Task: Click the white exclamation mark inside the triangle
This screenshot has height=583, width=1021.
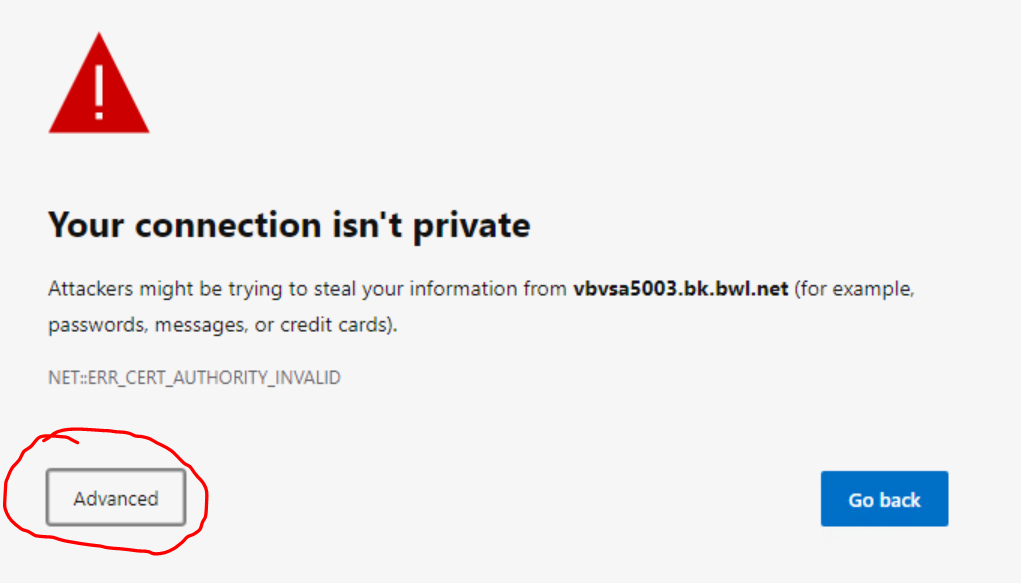Action: coord(99,92)
